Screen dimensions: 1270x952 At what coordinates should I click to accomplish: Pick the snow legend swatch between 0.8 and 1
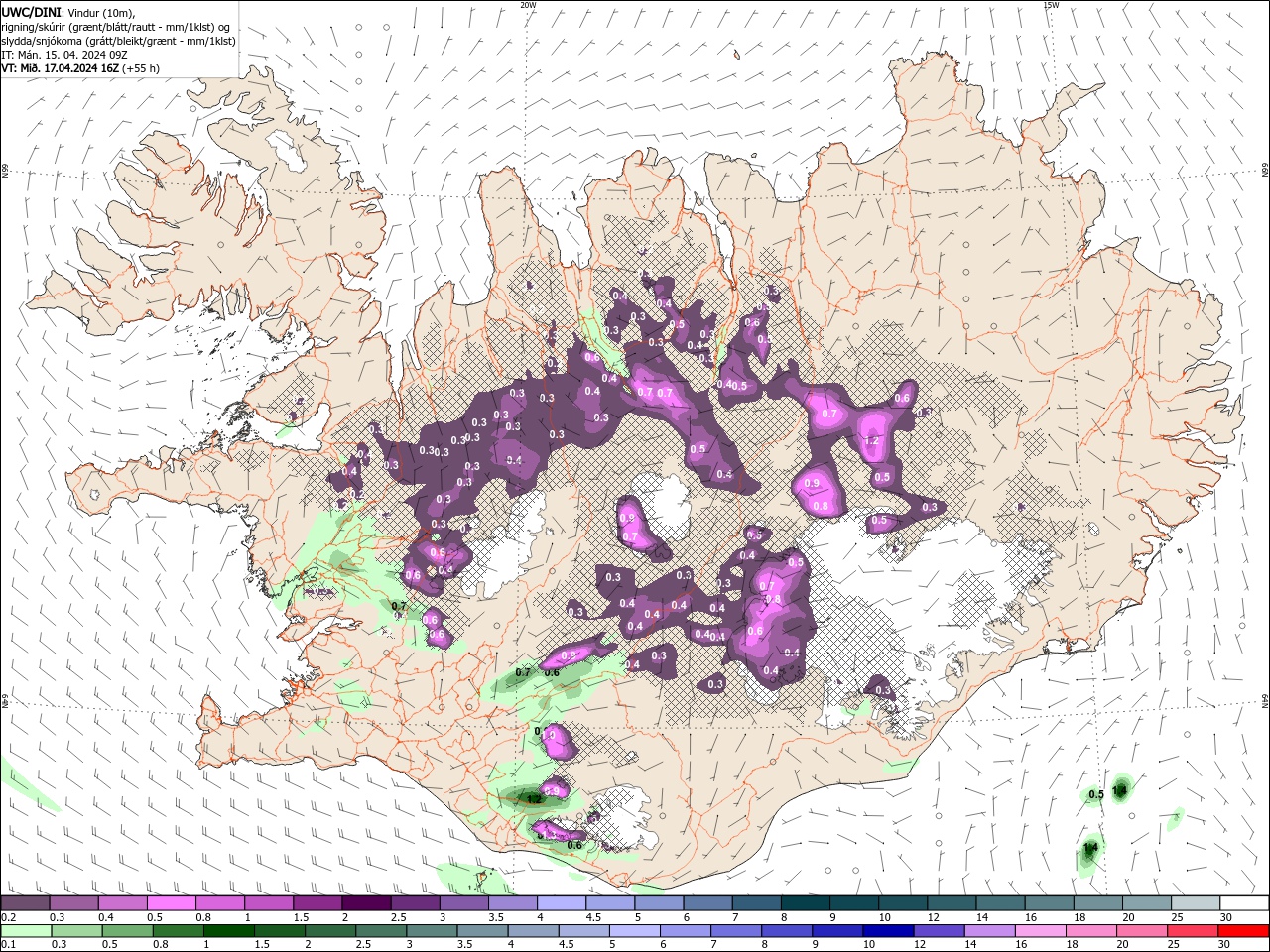(x=220, y=902)
